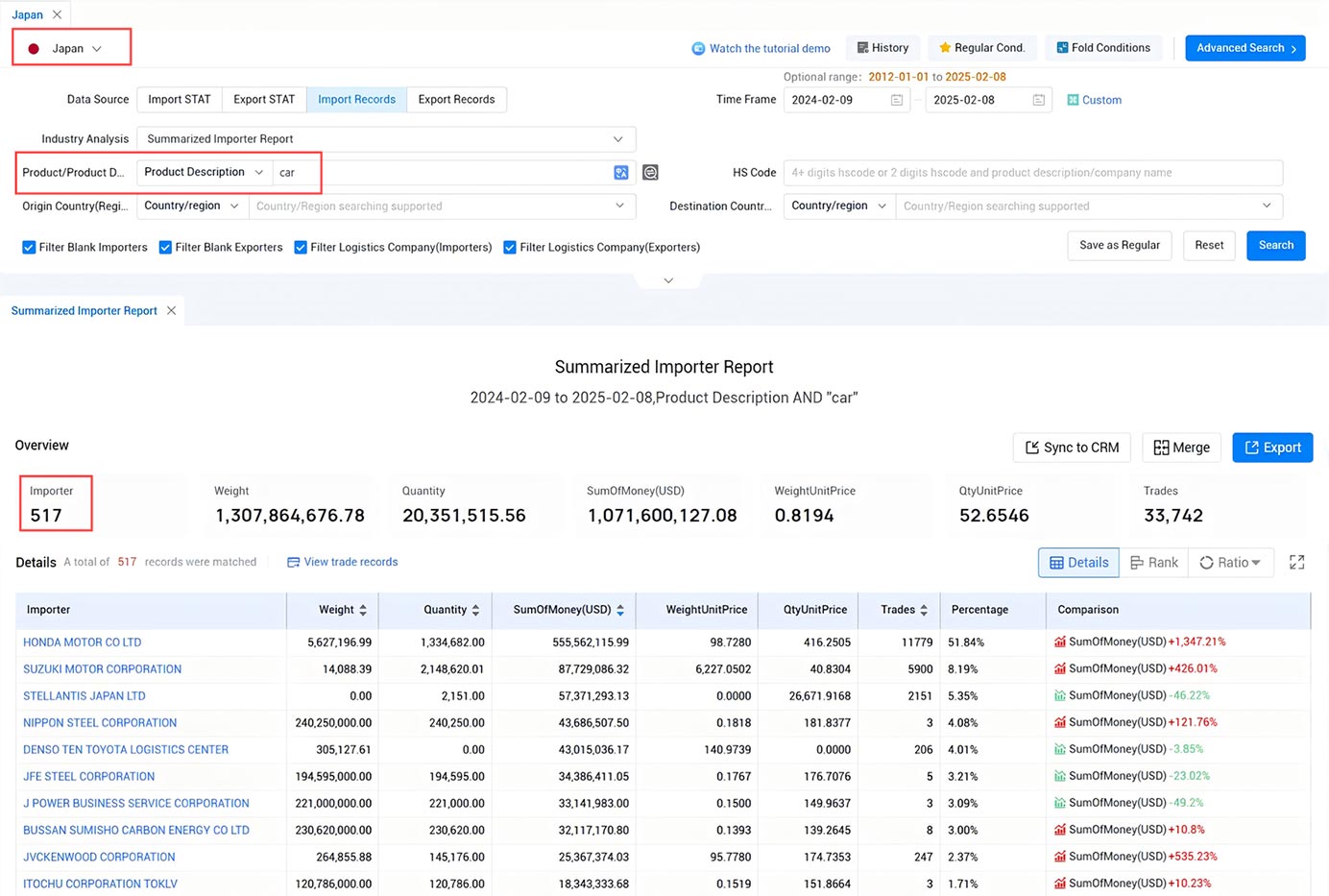Viewport: 1329px width, 896px height.
Task: Open View trade records link
Action: (x=343, y=562)
